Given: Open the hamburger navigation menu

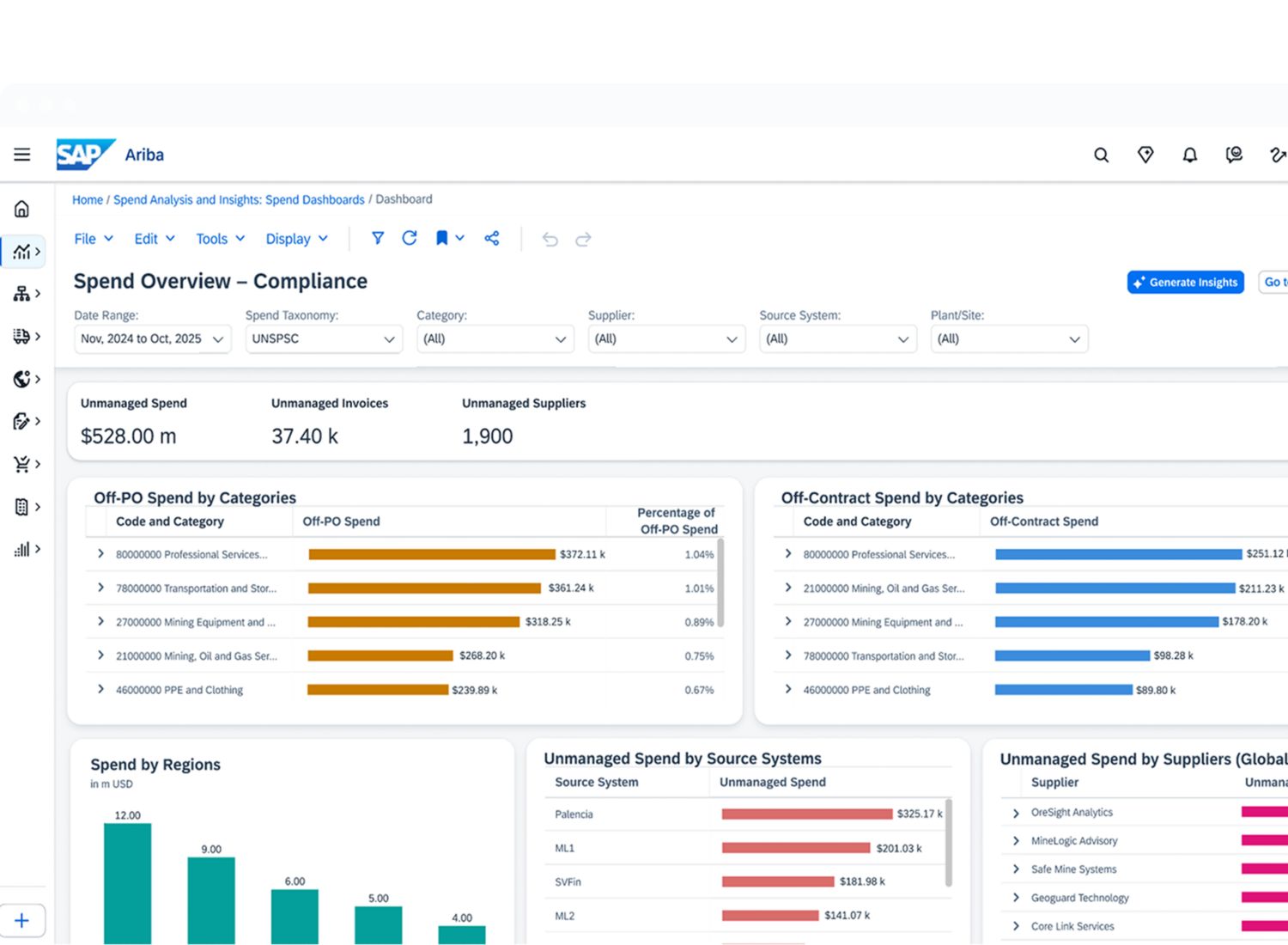Looking at the screenshot, I should tap(22, 155).
